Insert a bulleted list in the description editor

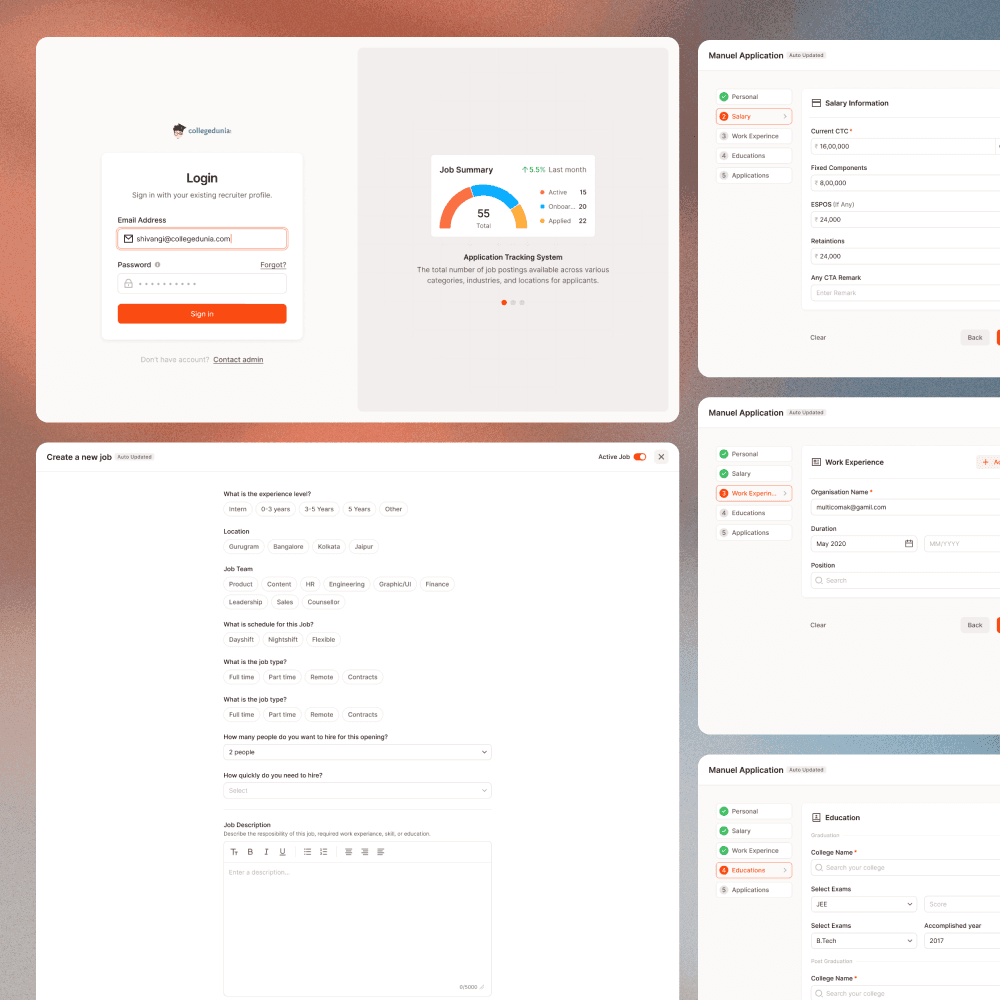307,852
